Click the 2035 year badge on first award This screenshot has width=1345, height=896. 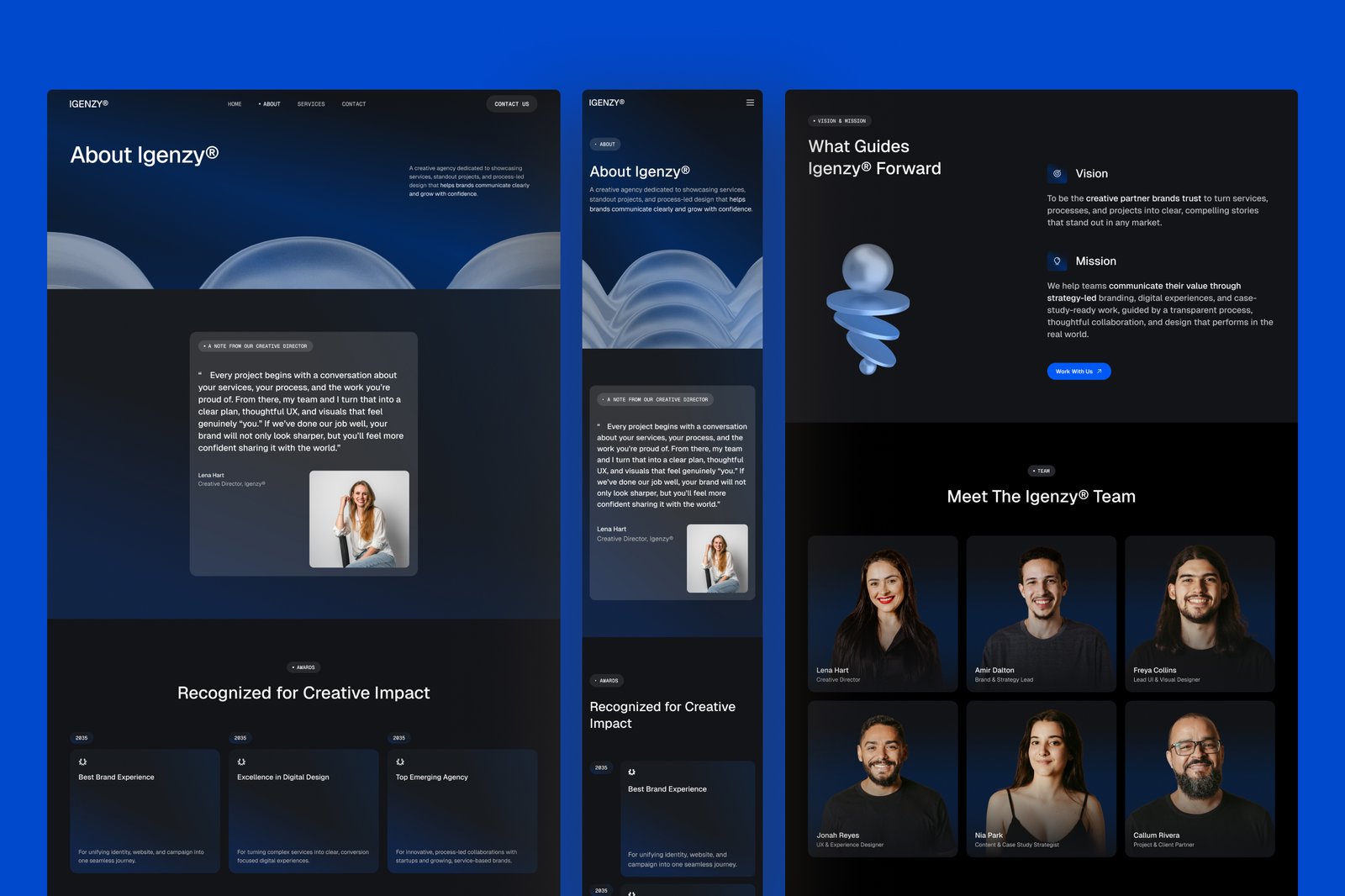(x=81, y=738)
